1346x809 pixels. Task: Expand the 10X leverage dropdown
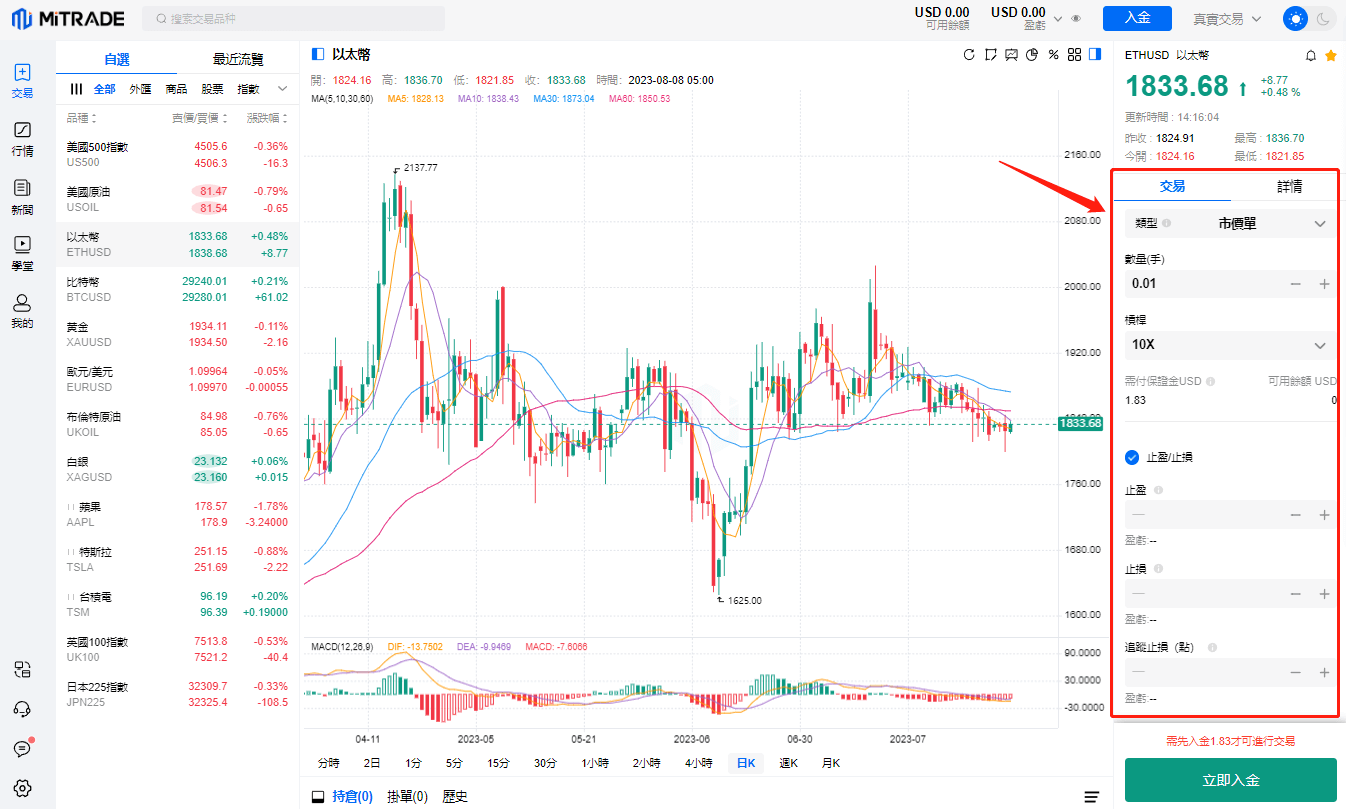(1230, 345)
